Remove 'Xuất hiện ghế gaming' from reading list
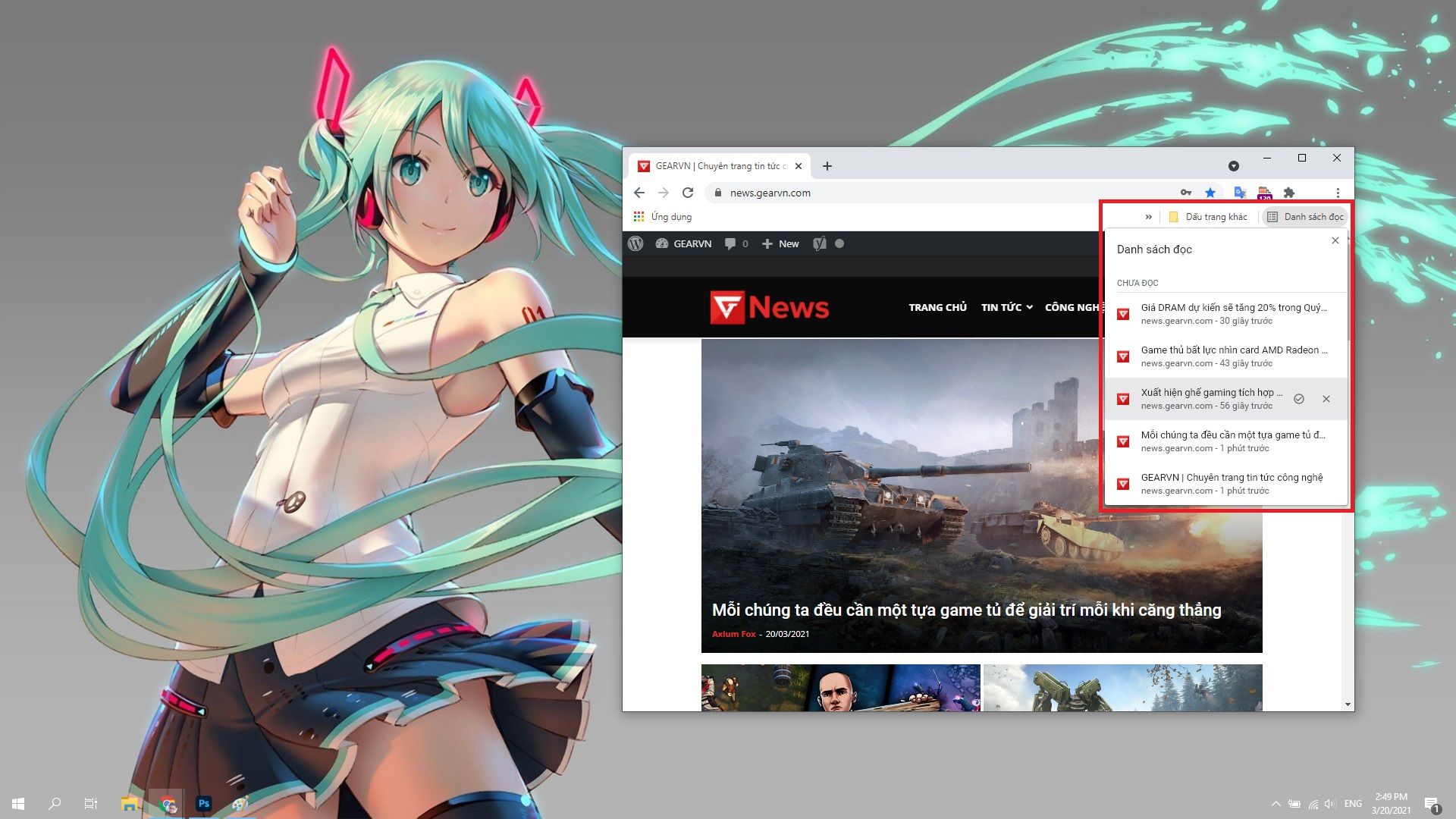The width and height of the screenshot is (1456, 819). click(1326, 399)
